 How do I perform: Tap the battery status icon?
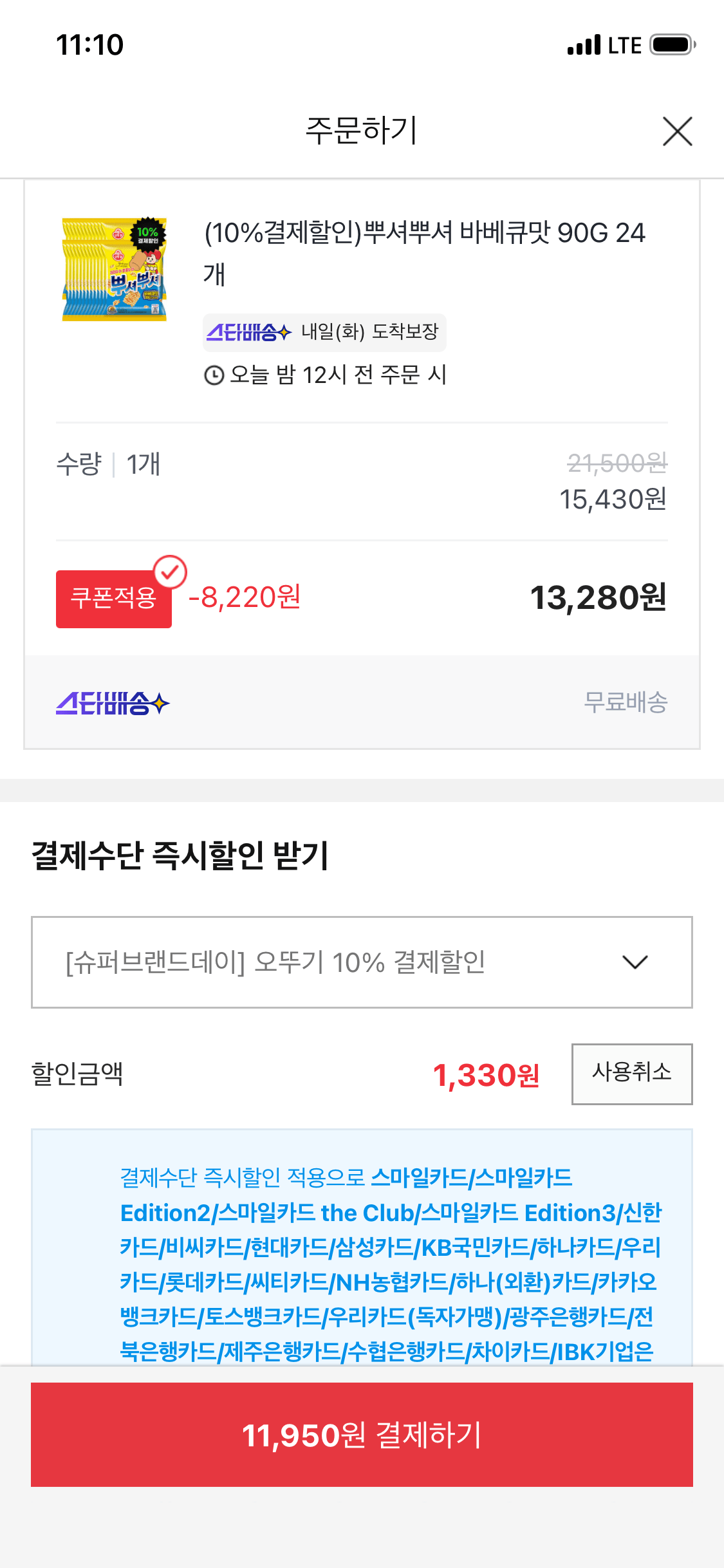(673, 45)
